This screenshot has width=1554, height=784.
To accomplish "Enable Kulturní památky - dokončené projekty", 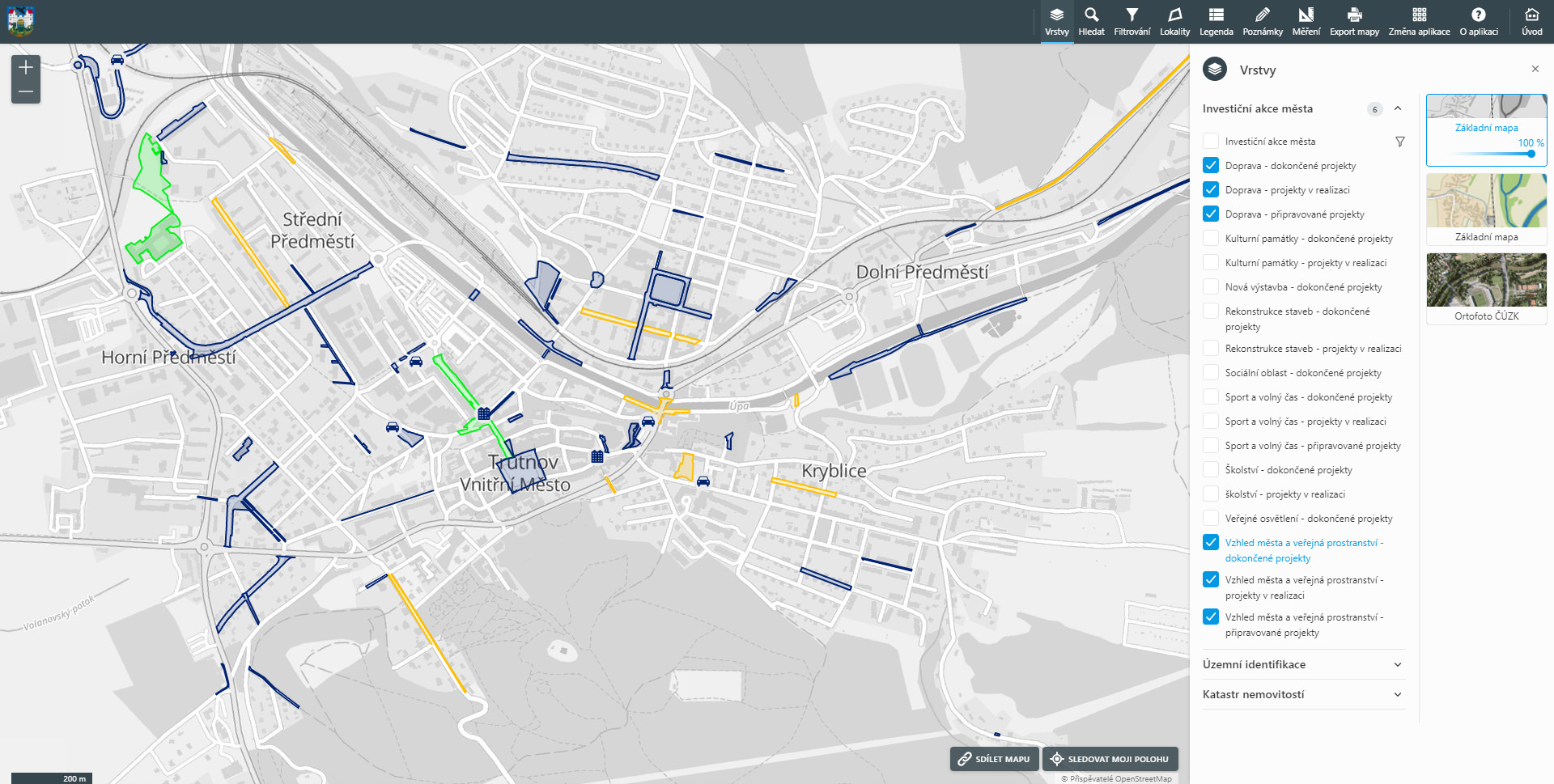I will tap(1211, 238).
